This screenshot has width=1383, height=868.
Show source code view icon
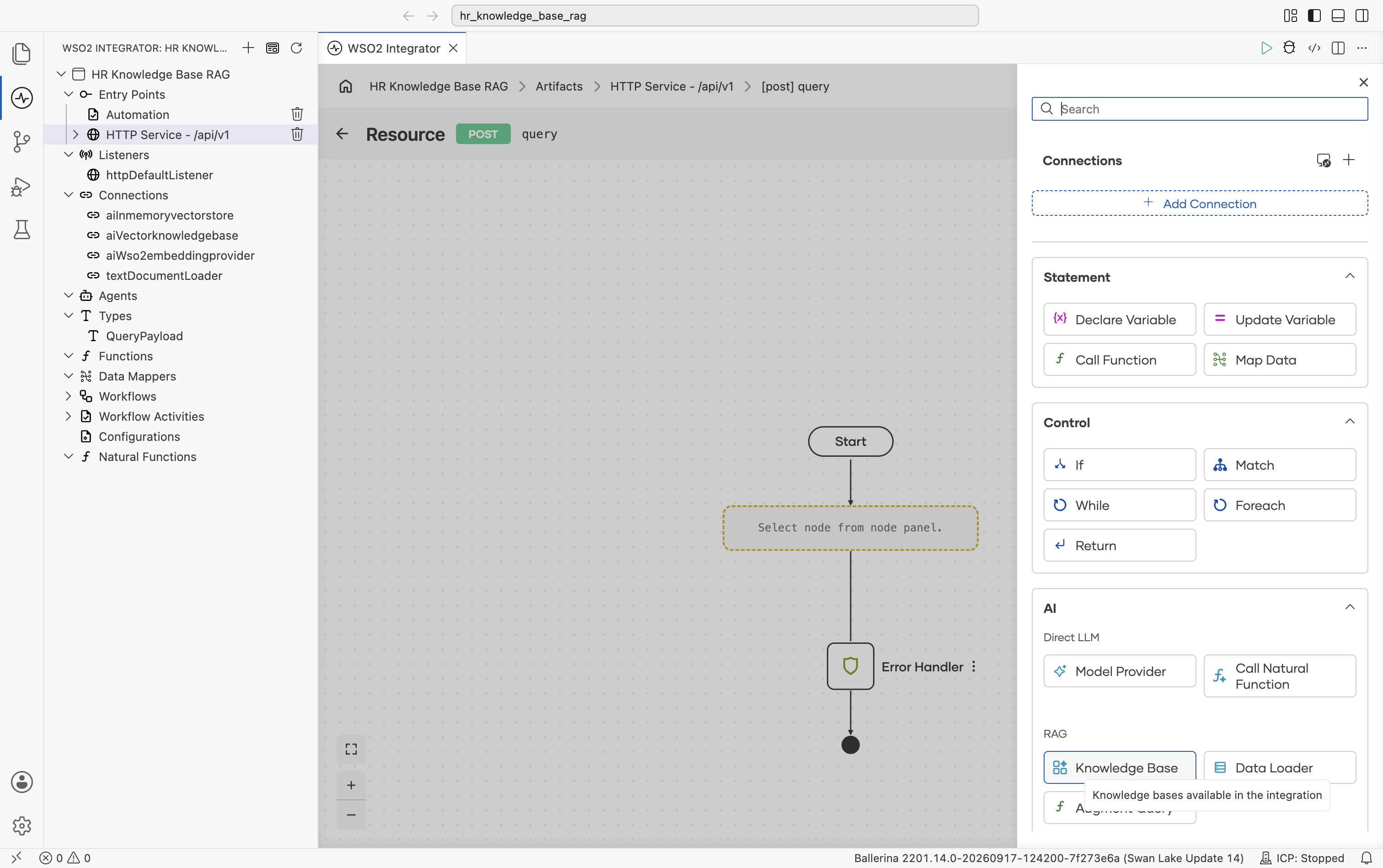coord(1314,48)
